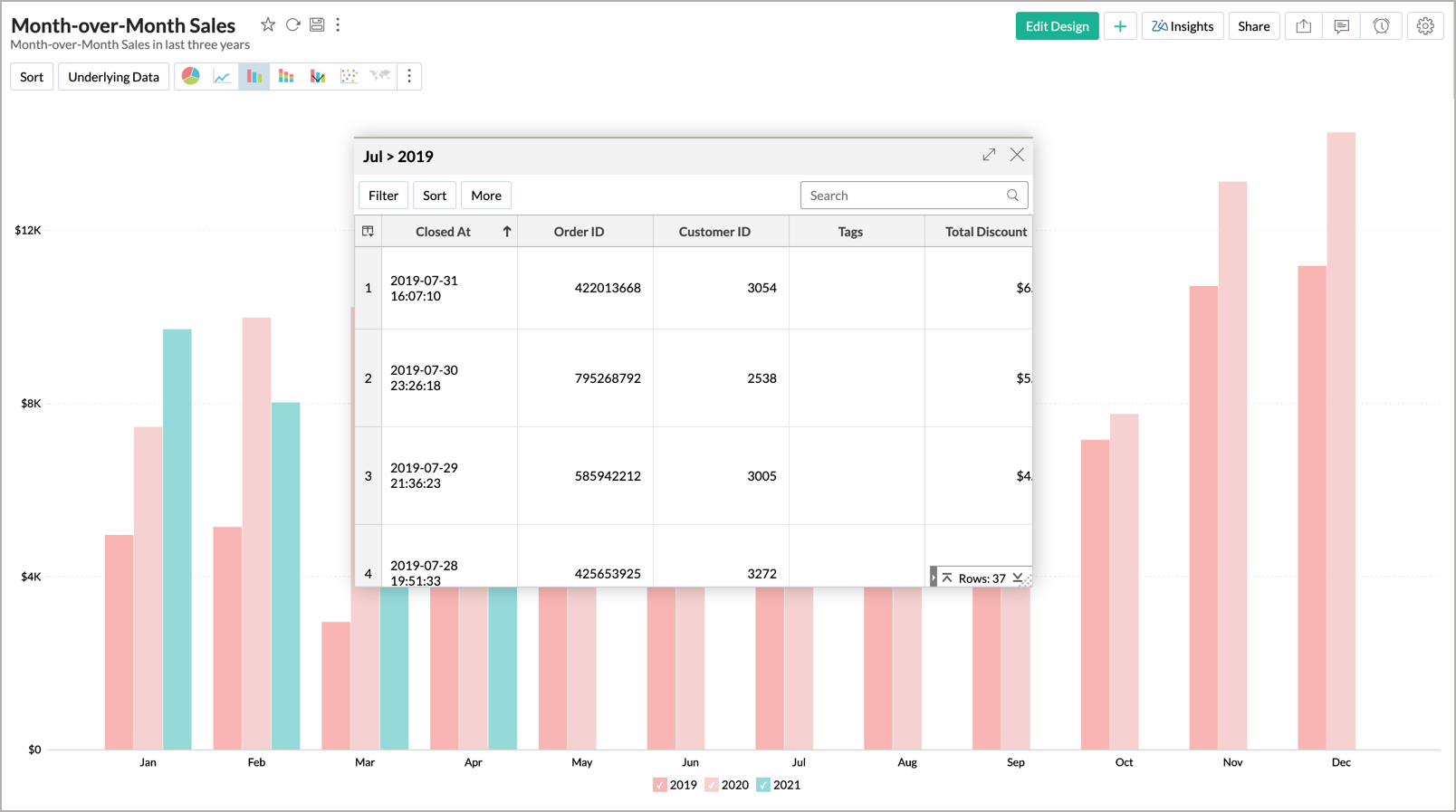
Task: Open the comments speech bubble icon
Action: coord(1341,26)
